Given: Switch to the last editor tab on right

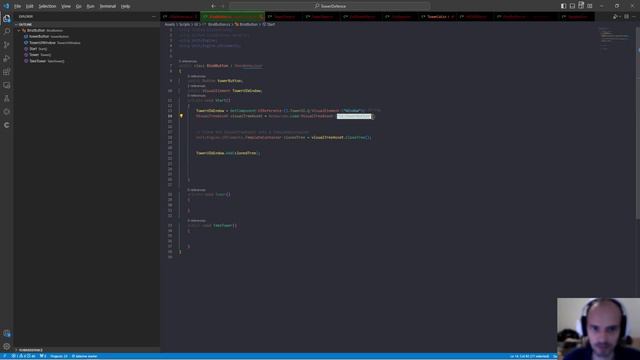Looking at the screenshot, I should coord(576,17).
